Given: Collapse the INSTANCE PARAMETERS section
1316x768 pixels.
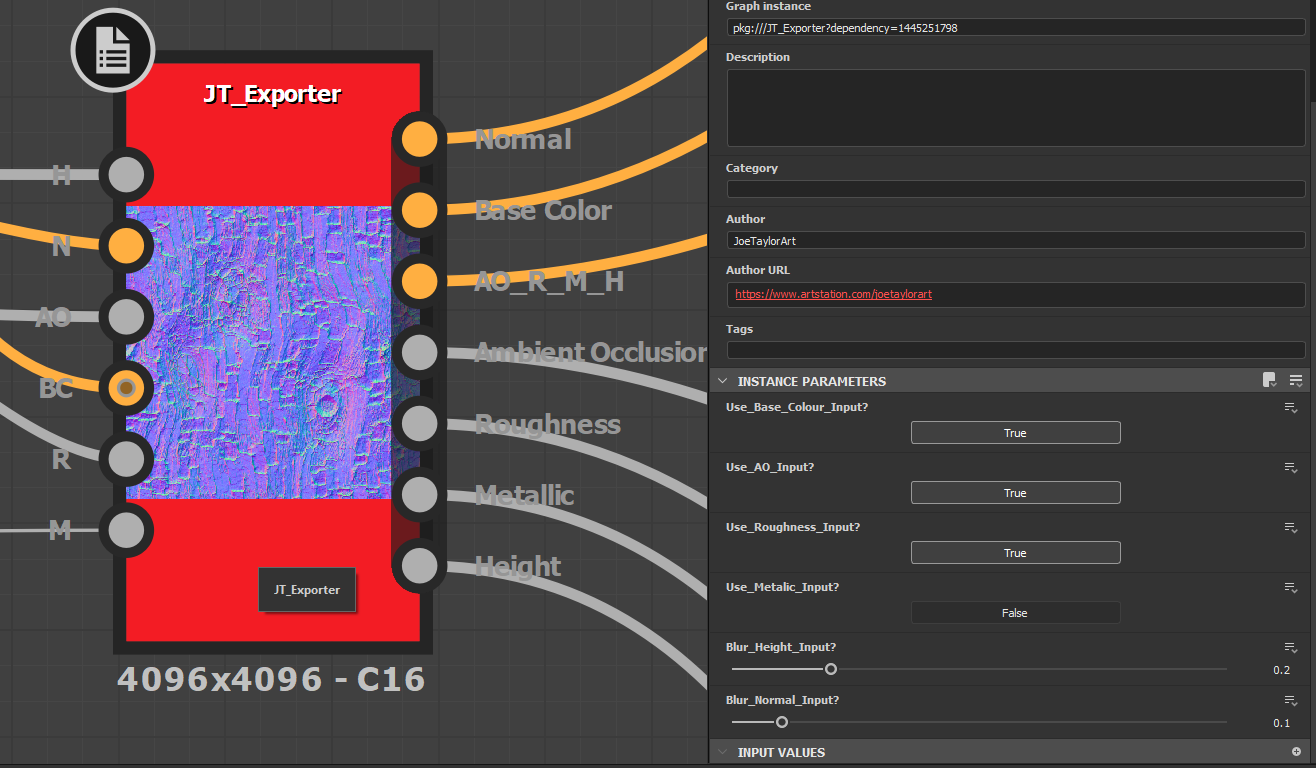Looking at the screenshot, I should pos(721,381).
